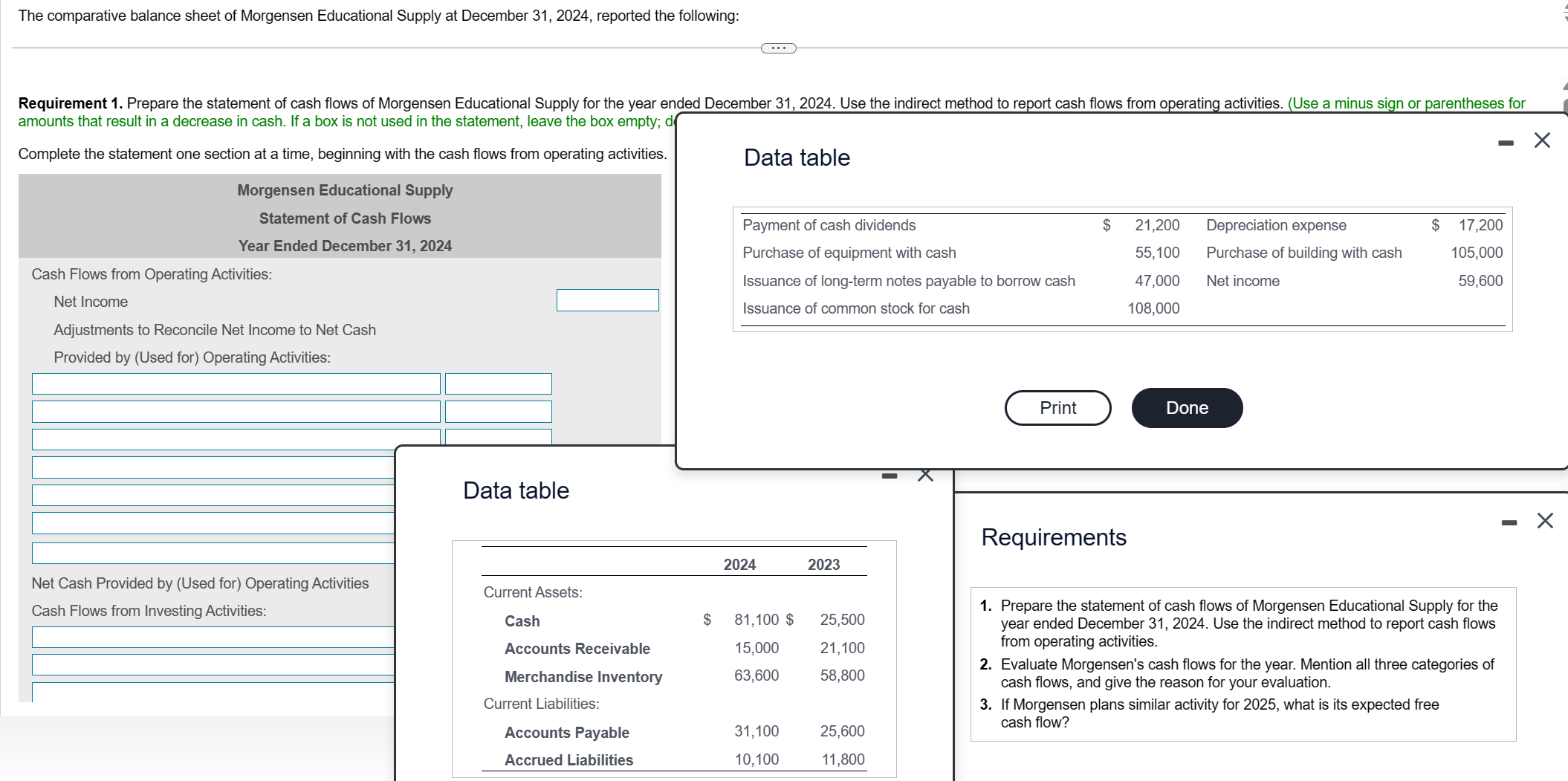Click the Done button
1568x781 pixels.
[x=1186, y=407]
